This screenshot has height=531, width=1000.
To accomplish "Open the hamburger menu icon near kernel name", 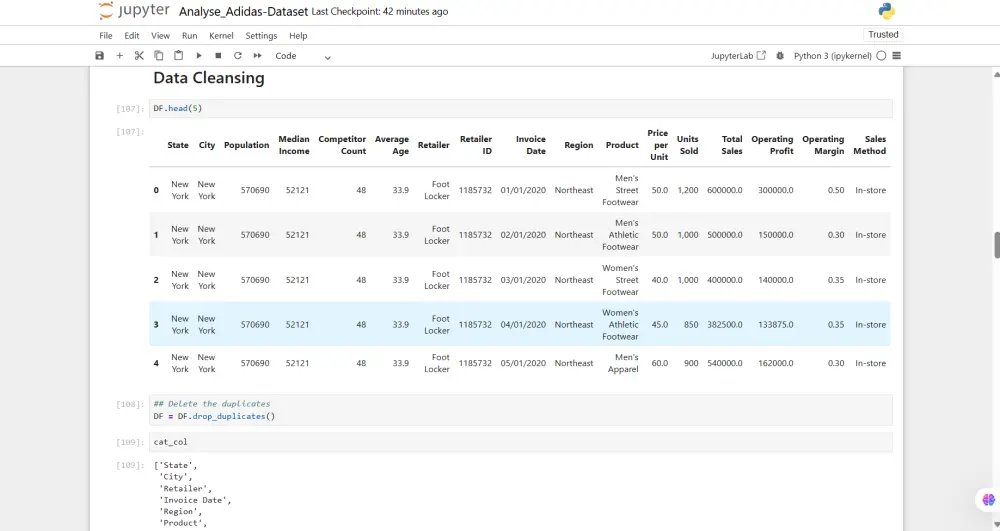I will click(x=897, y=55).
